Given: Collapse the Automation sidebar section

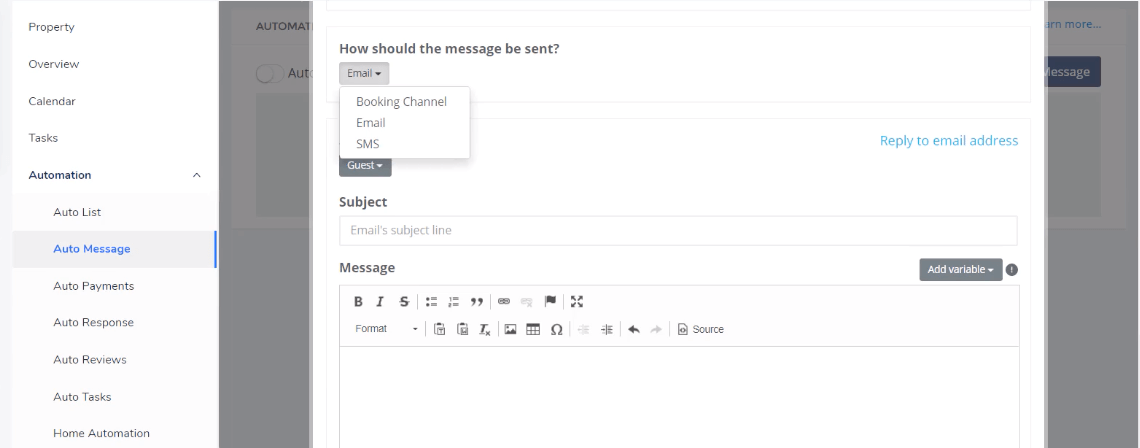Looking at the screenshot, I should tap(196, 175).
